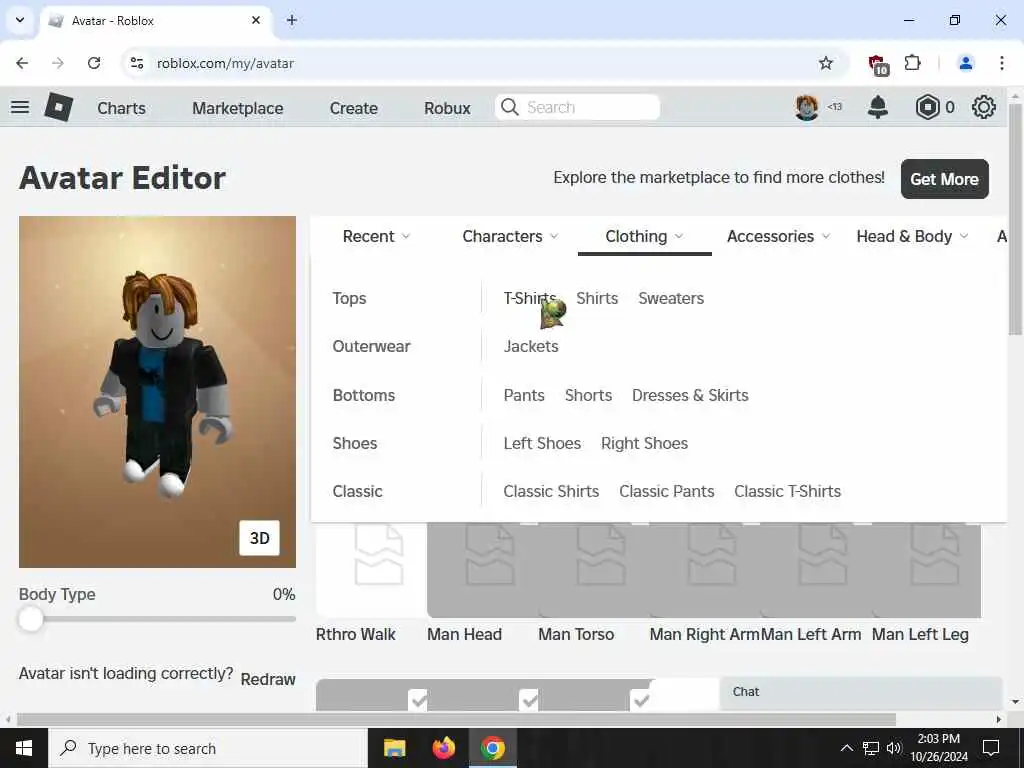1024x768 pixels.
Task: Select the Man Left Leg thumbnail
Action: point(926,569)
